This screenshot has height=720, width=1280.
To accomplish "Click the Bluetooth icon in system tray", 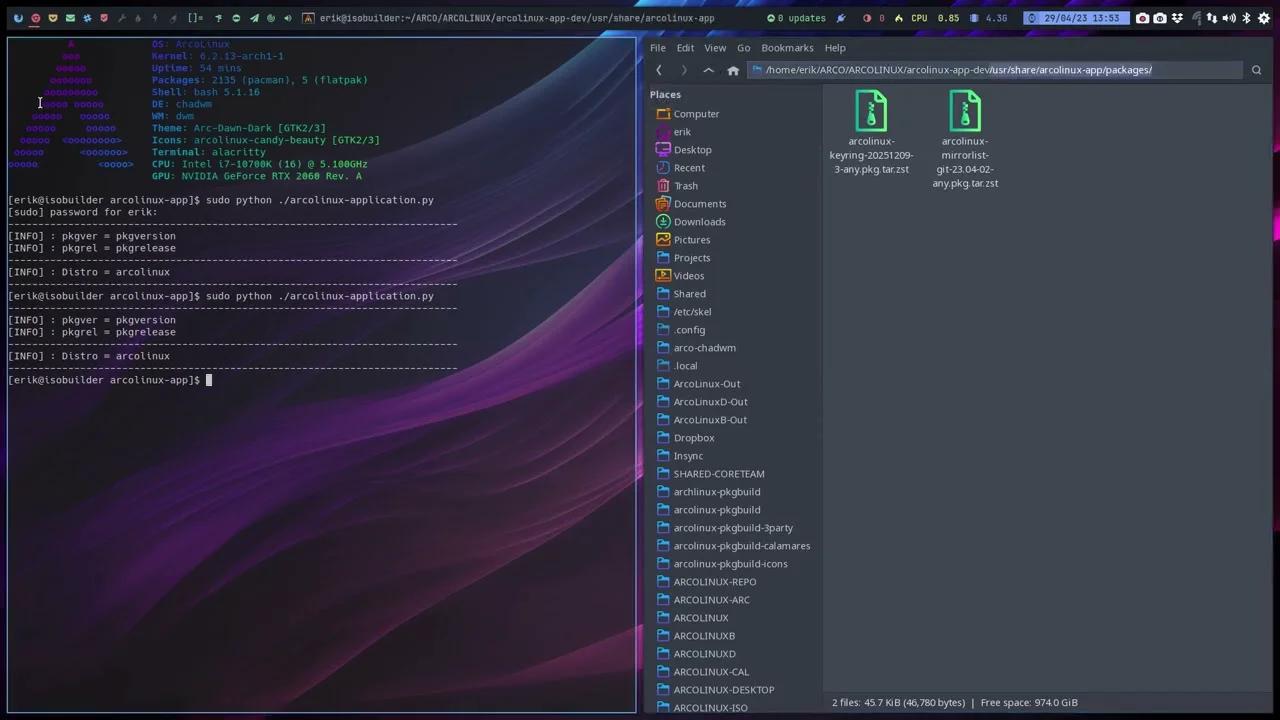I will click(1246, 18).
